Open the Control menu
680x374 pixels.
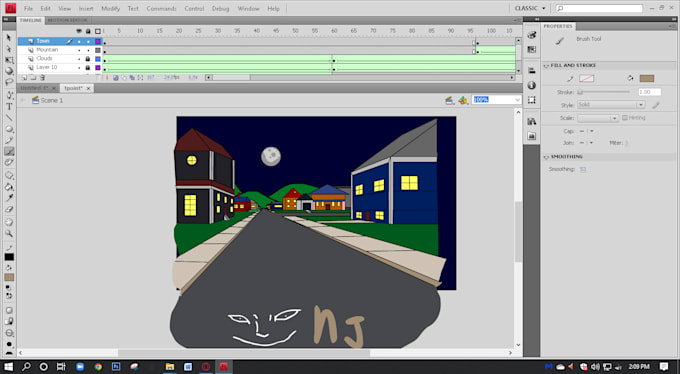point(194,8)
